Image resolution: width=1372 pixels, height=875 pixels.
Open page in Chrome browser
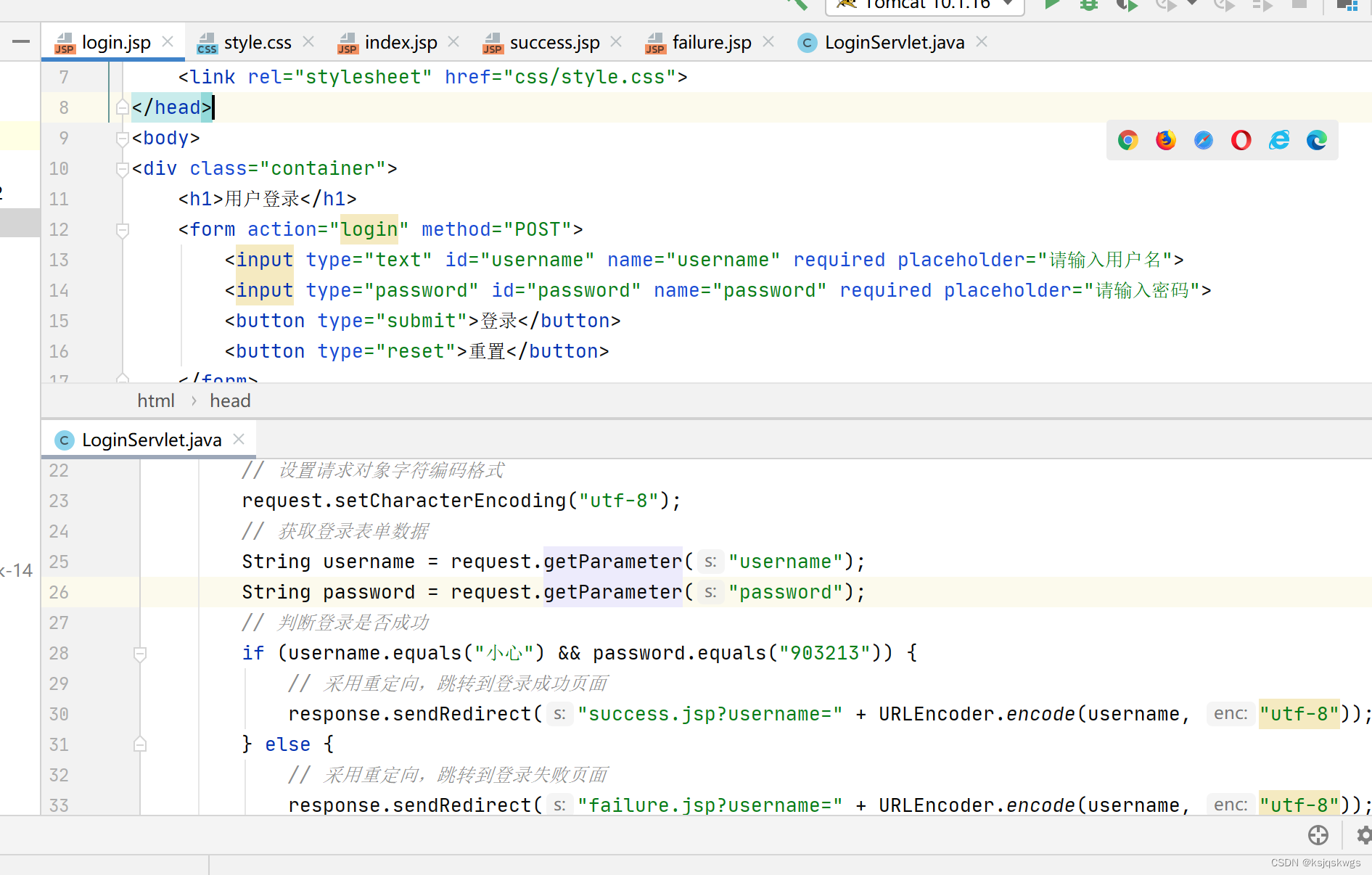[x=1127, y=140]
